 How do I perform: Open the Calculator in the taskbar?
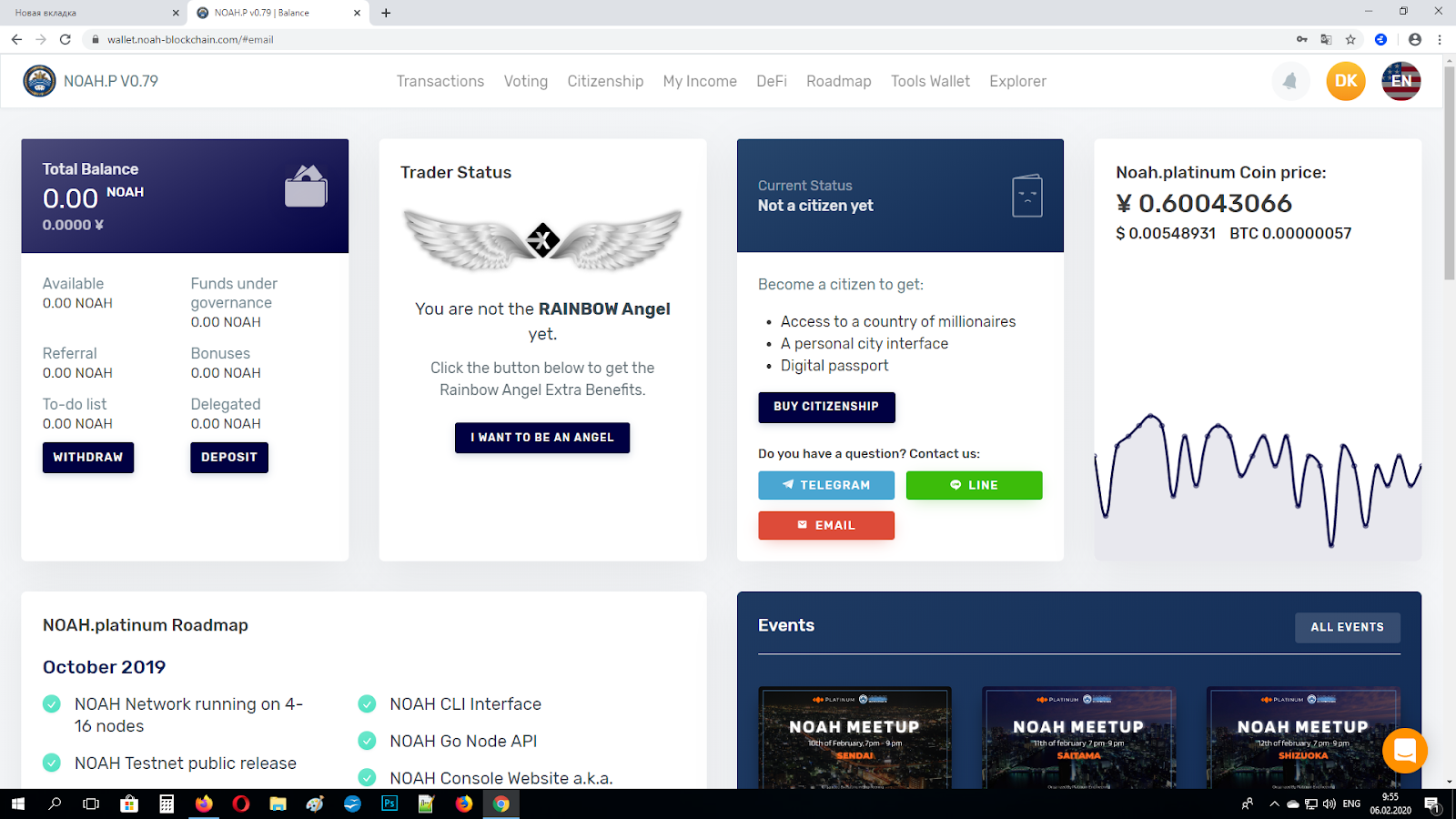click(167, 804)
